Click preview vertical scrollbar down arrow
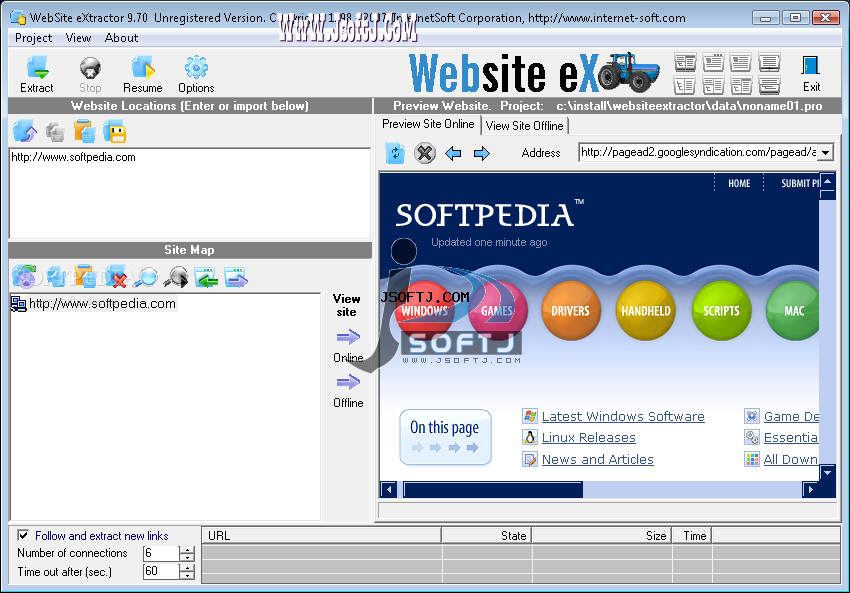850x593 pixels. pos(827,473)
